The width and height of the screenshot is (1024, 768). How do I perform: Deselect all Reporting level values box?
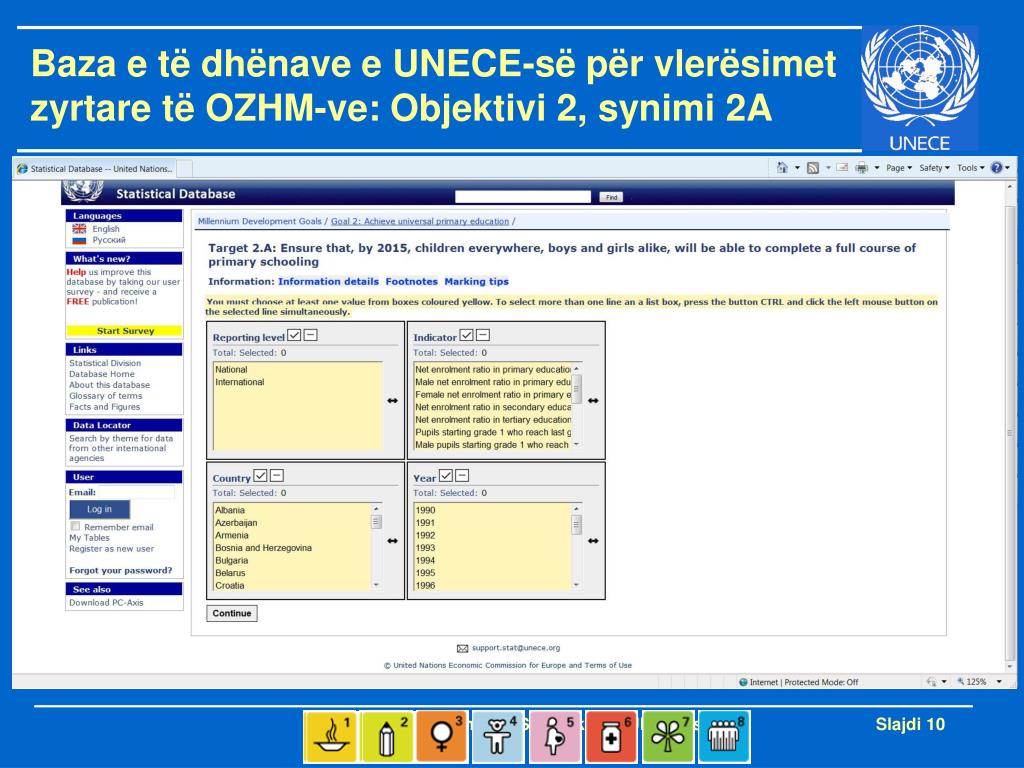pyautogui.click(x=310, y=336)
